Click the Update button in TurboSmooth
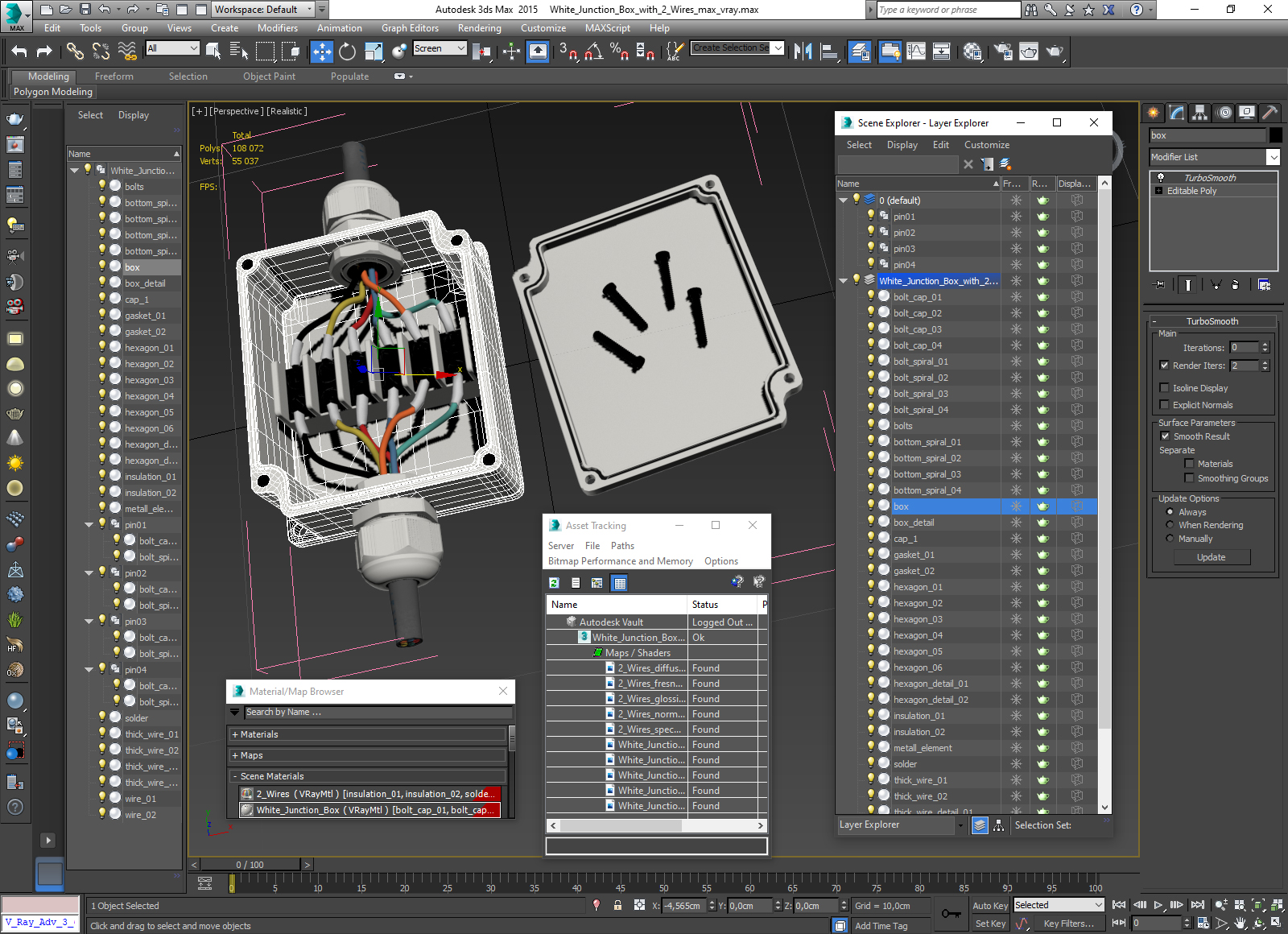 1212,557
